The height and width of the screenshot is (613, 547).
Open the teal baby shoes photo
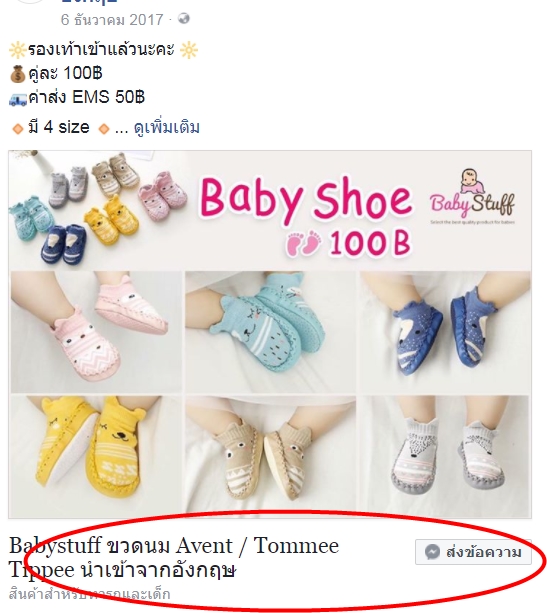(x=270, y=332)
